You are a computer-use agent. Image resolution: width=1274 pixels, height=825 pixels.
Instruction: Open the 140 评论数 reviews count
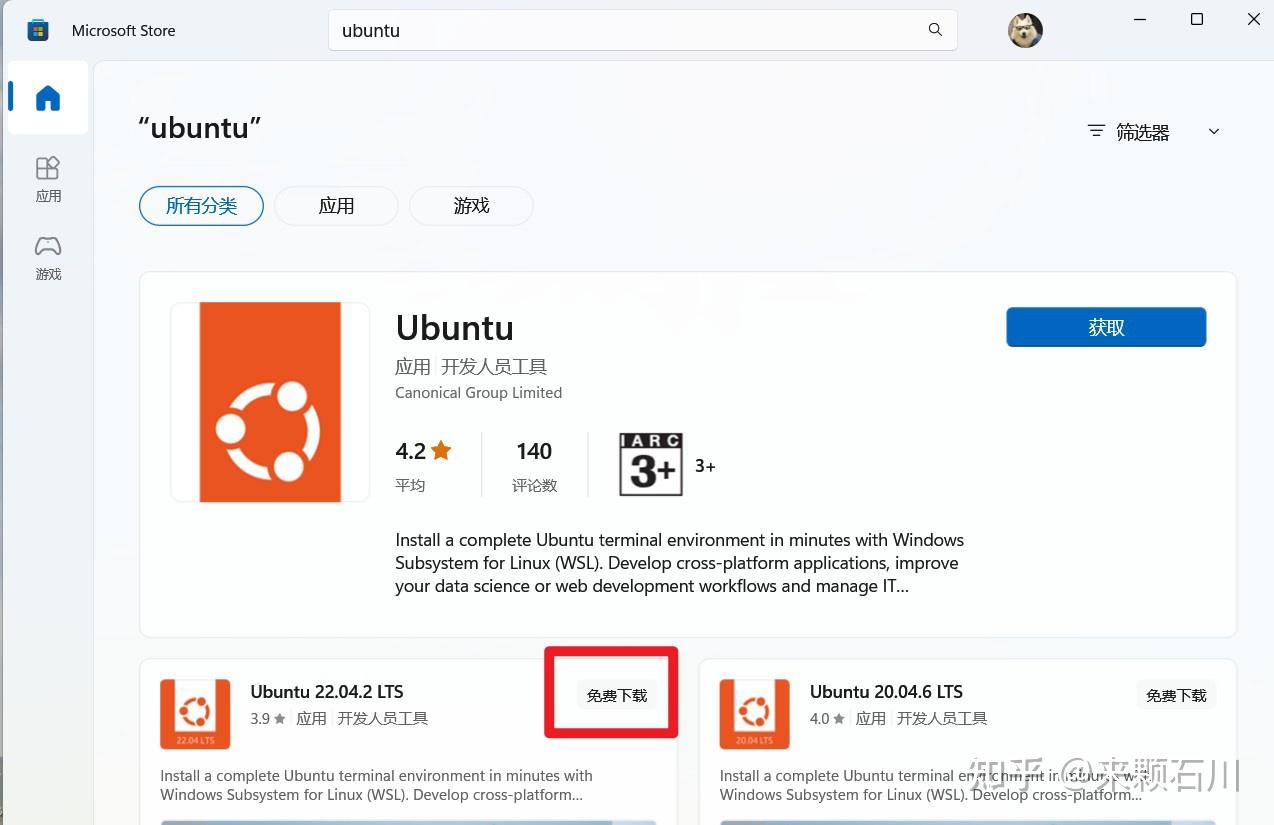(x=533, y=463)
